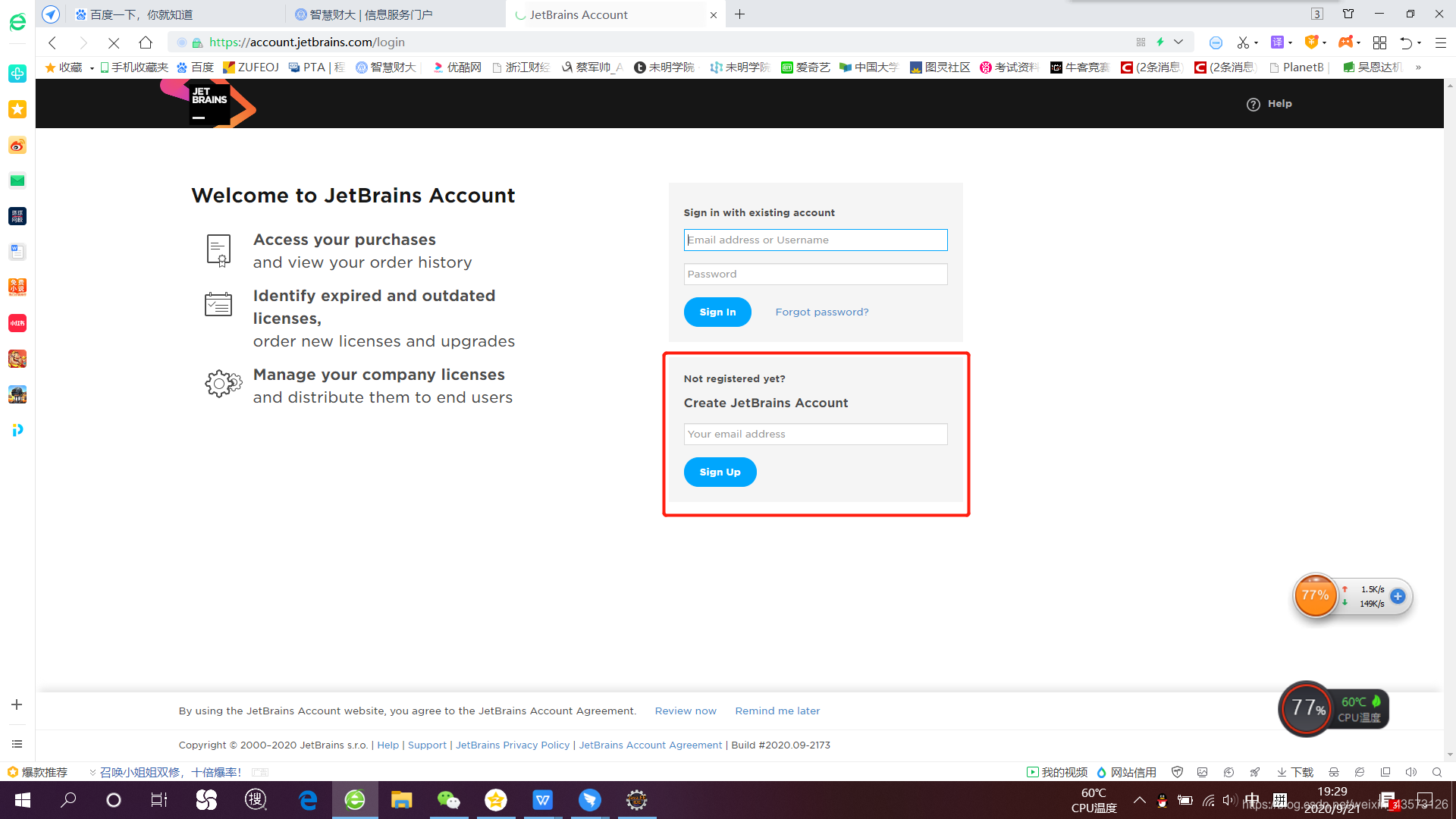Click the Forgot password link
Viewport: 1456px width, 819px height.
coord(822,312)
